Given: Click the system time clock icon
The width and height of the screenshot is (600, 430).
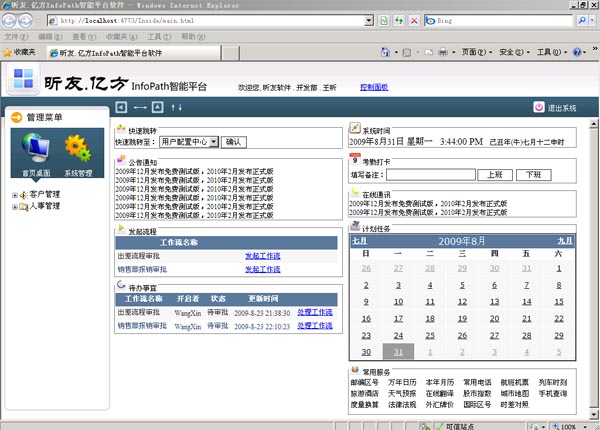Looking at the screenshot, I should pos(355,128).
